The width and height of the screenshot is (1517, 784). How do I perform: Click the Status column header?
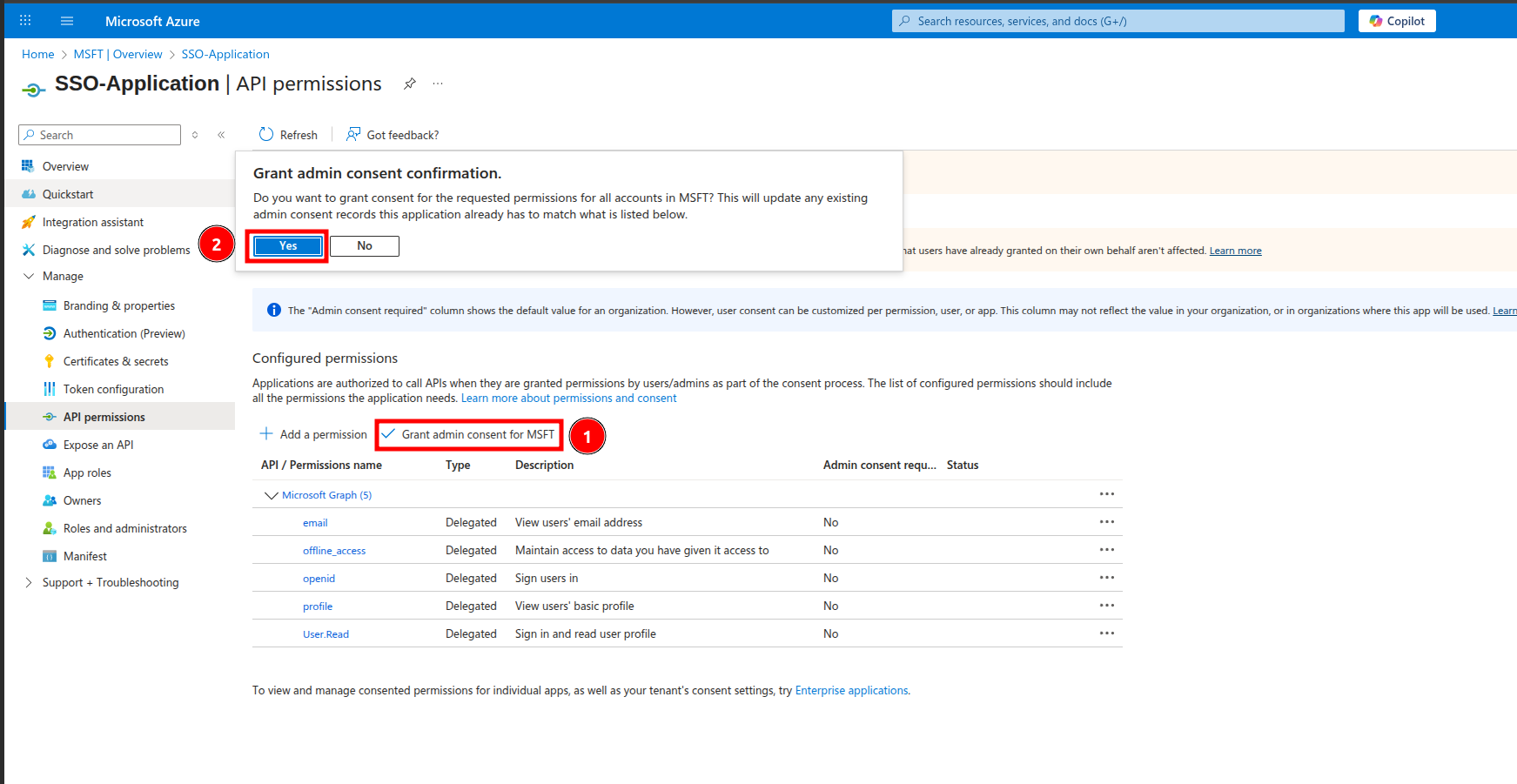tap(963, 465)
